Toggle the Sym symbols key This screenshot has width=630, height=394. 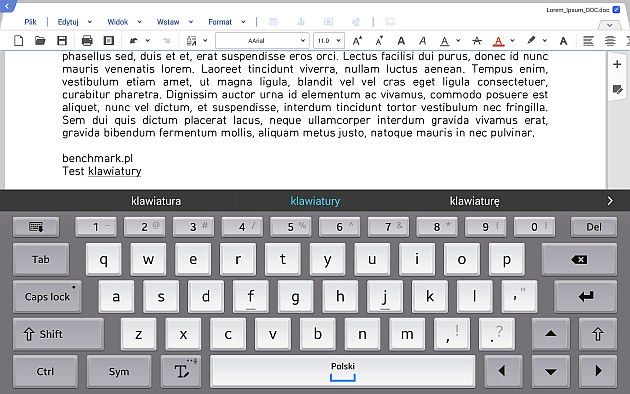[119, 372]
